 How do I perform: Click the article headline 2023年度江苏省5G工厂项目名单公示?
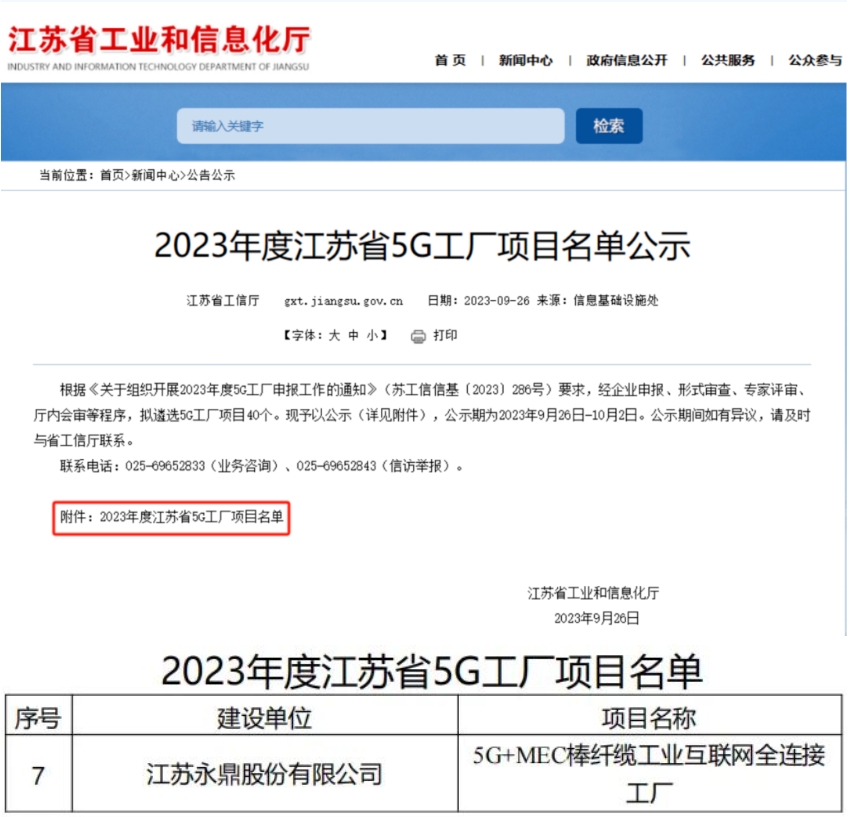coord(422,246)
